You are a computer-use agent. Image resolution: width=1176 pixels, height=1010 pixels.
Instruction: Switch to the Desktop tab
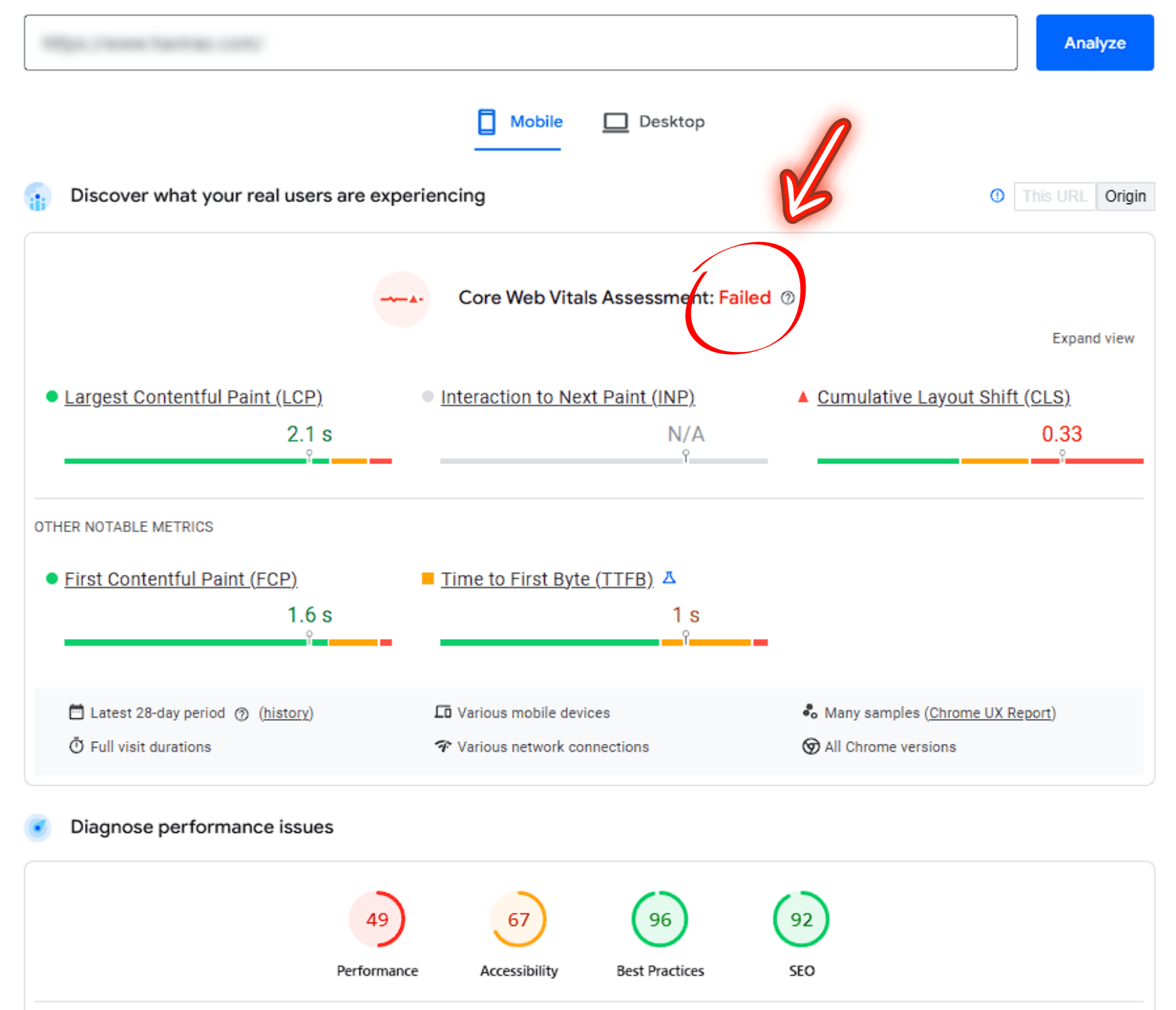click(654, 122)
